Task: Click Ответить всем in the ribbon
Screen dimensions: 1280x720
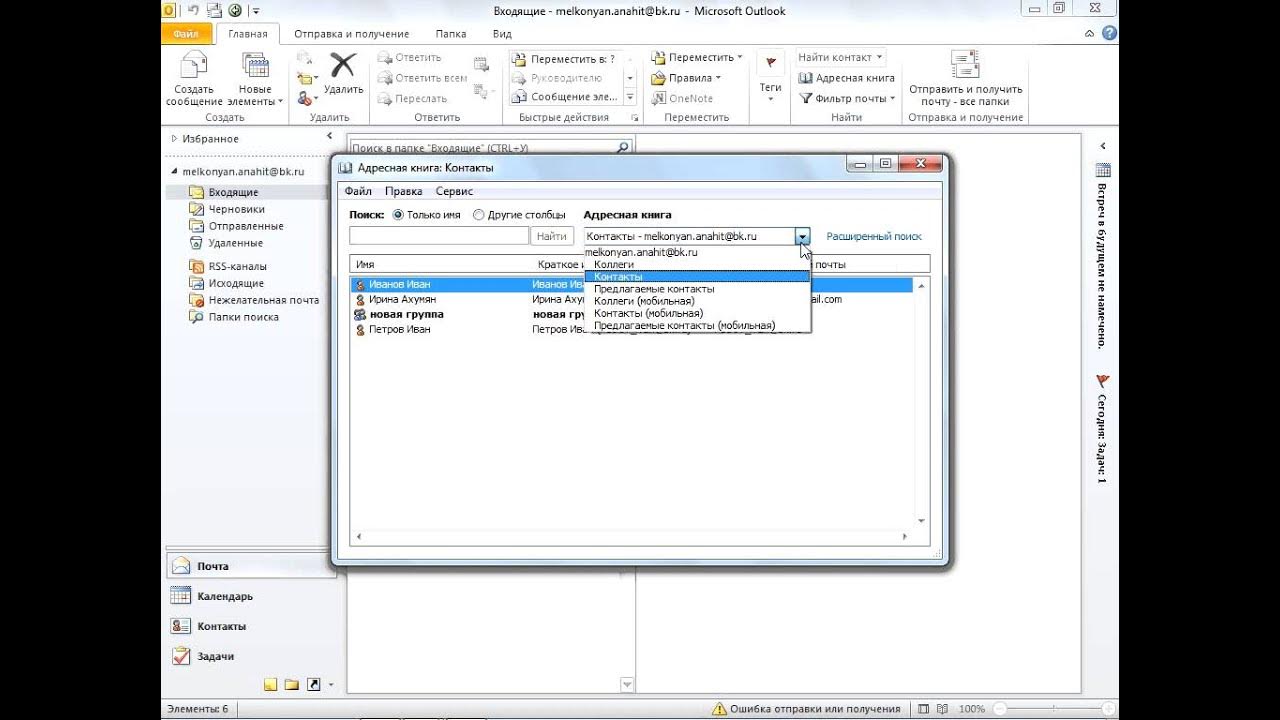Action: pos(422,78)
